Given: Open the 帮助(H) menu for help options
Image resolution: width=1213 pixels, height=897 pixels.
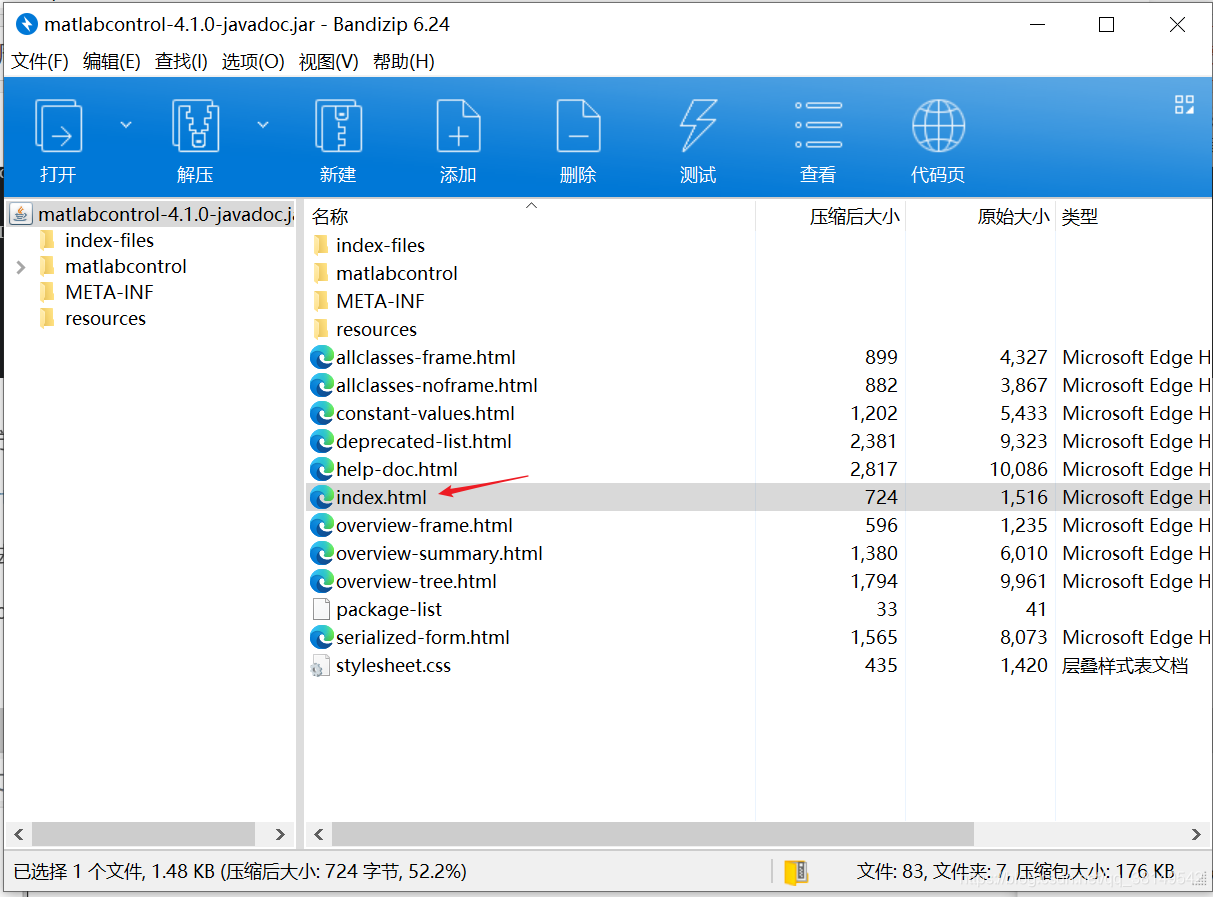Looking at the screenshot, I should click(x=403, y=61).
